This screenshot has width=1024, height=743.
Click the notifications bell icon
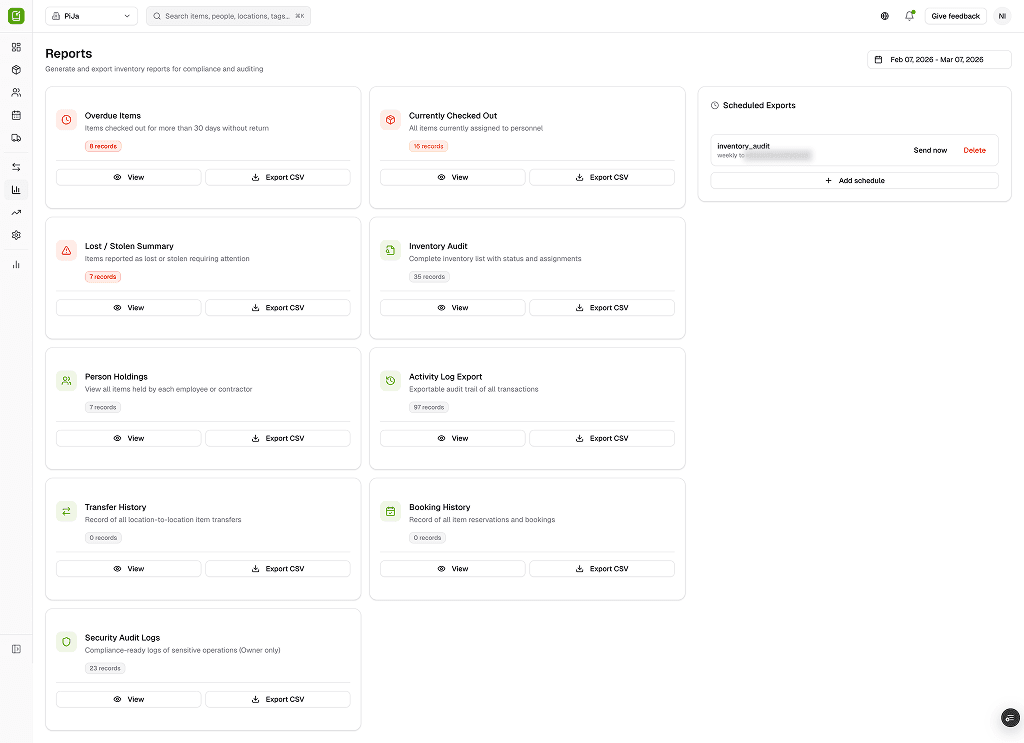(x=909, y=16)
